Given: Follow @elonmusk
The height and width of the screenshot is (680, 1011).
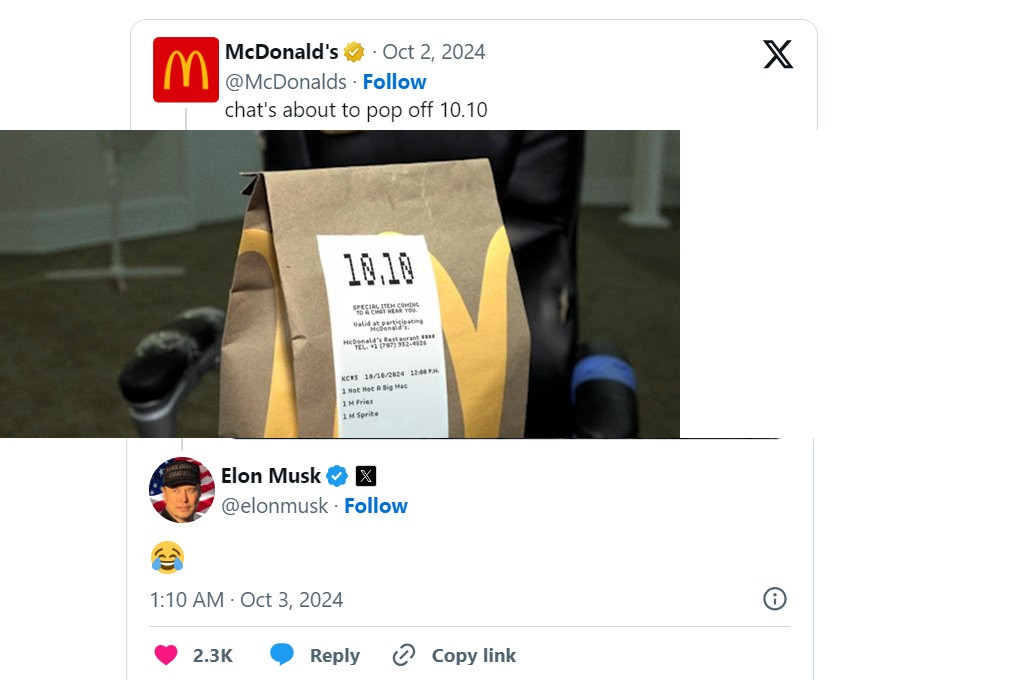Looking at the screenshot, I should (x=376, y=506).
